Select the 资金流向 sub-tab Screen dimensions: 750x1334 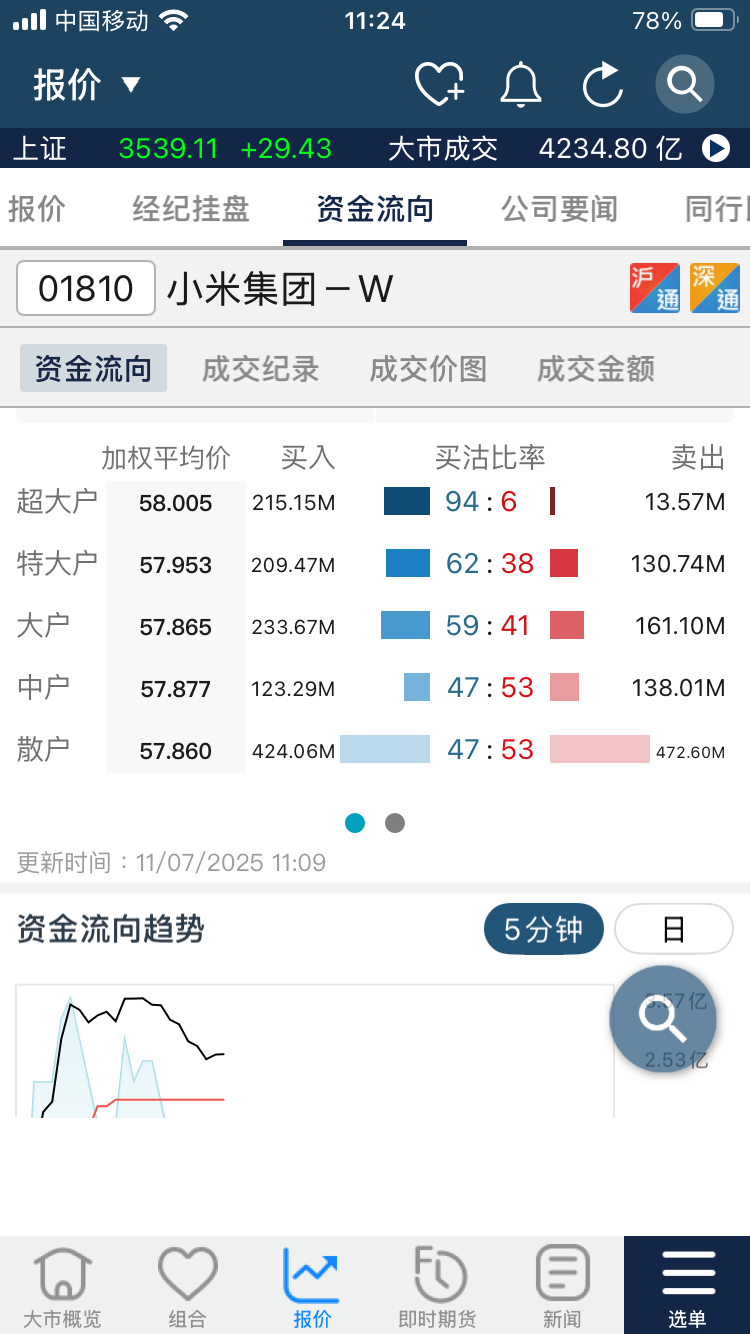click(x=93, y=369)
